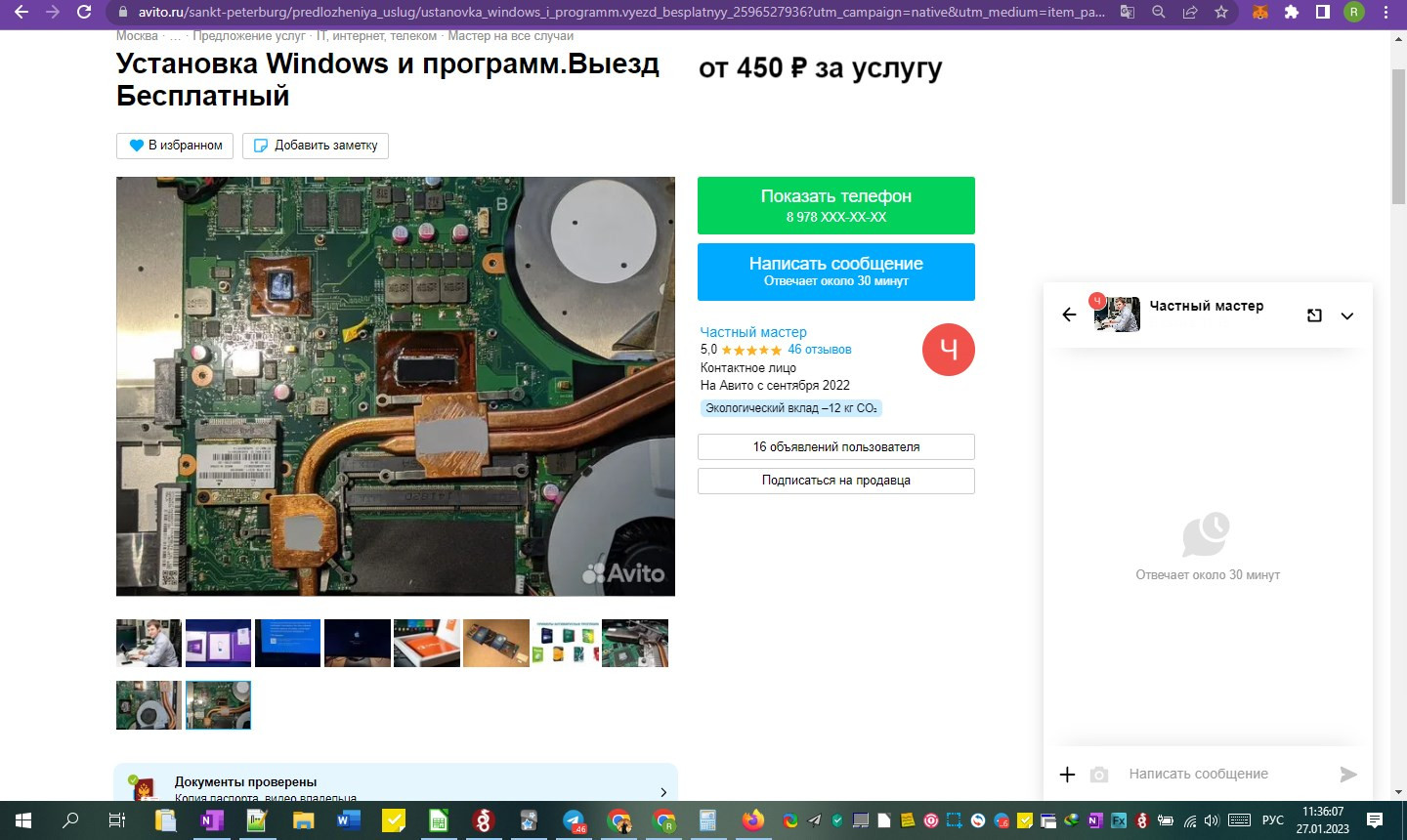Collapse the chat panel with the chevron
Image resolution: width=1407 pixels, height=840 pixels.
click(1347, 315)
